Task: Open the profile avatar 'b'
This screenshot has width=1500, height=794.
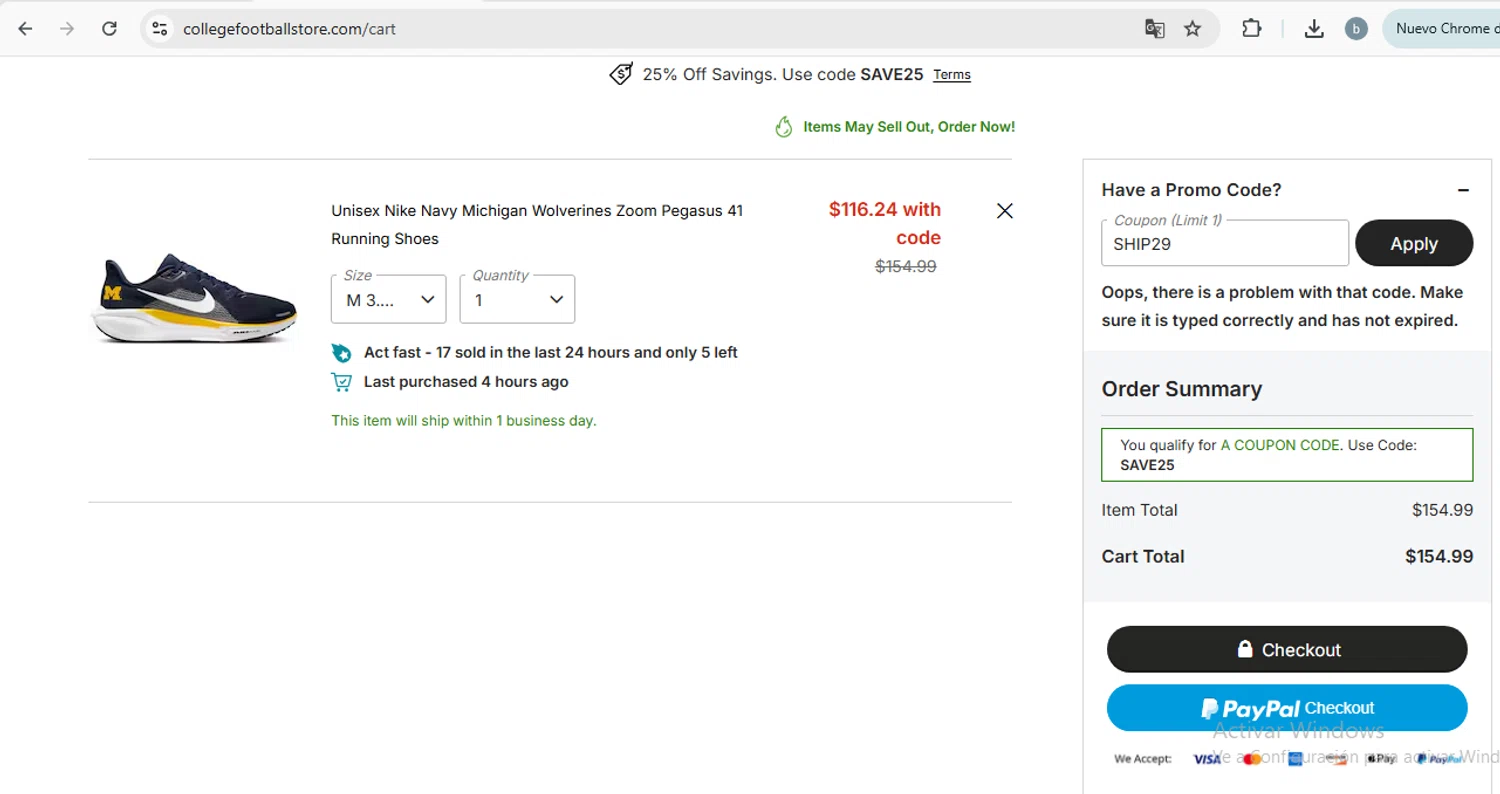Action: 1356,29
